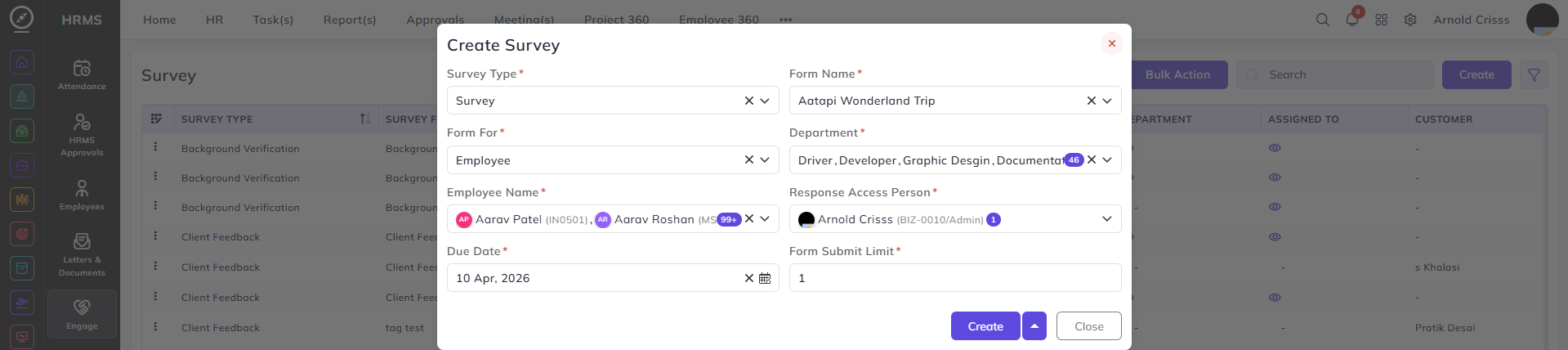The height and width of the screenshot is (350, 1568).
Task: Click the Aarav Roshan employee chip
Action: tap(655, 219)
